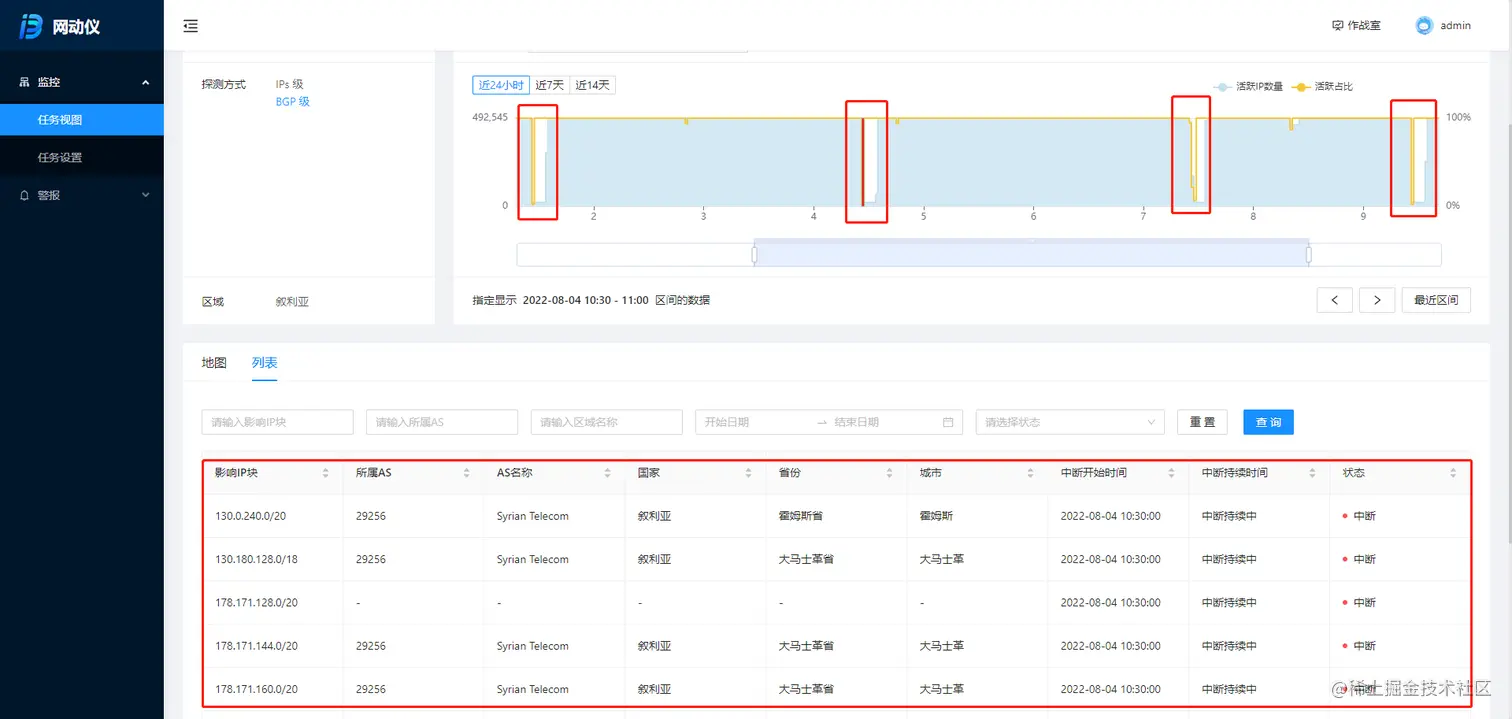Sort by 省份 column sort arrows
This screenshot has height=719, width=1512.
889,473
